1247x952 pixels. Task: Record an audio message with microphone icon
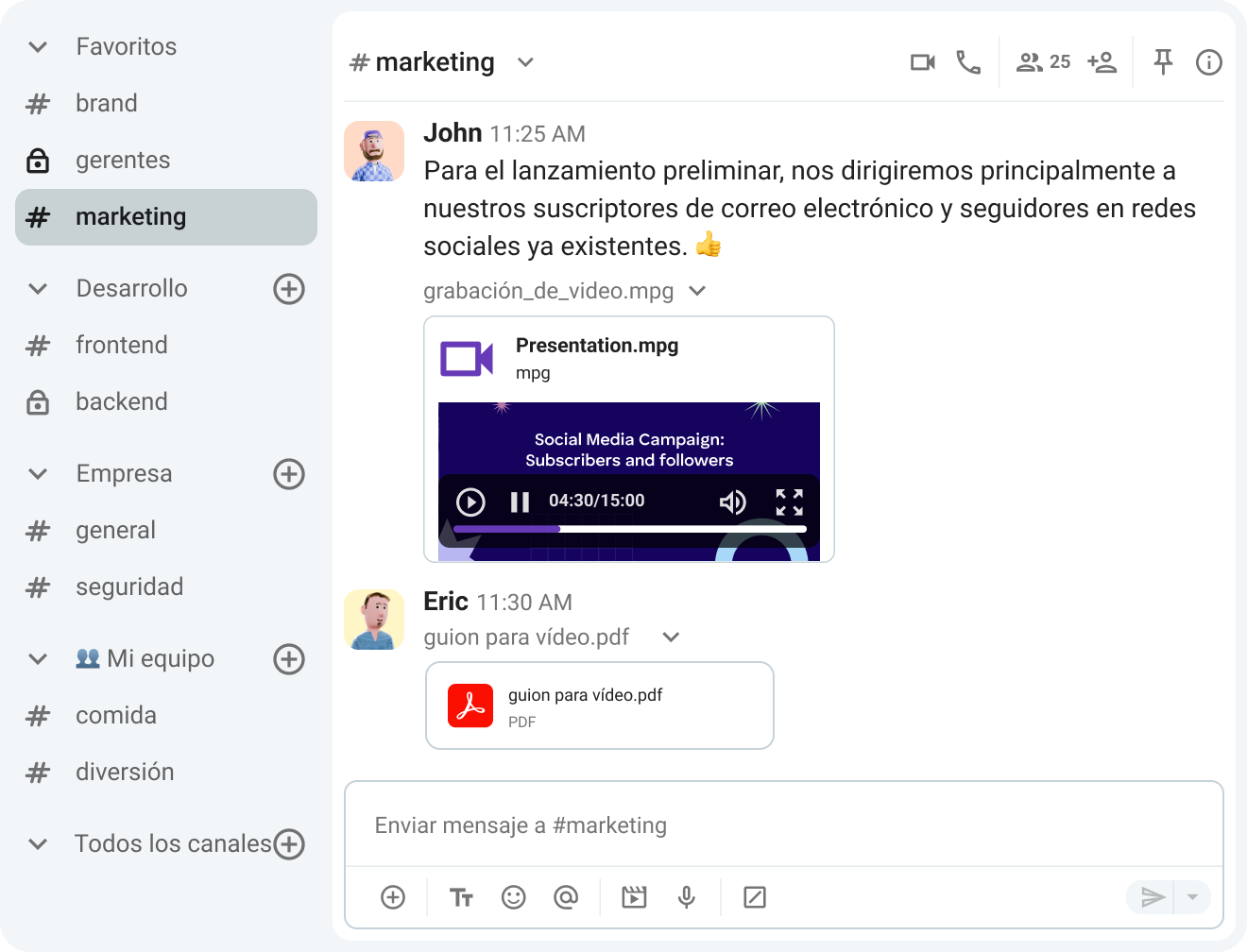[687, 897]
